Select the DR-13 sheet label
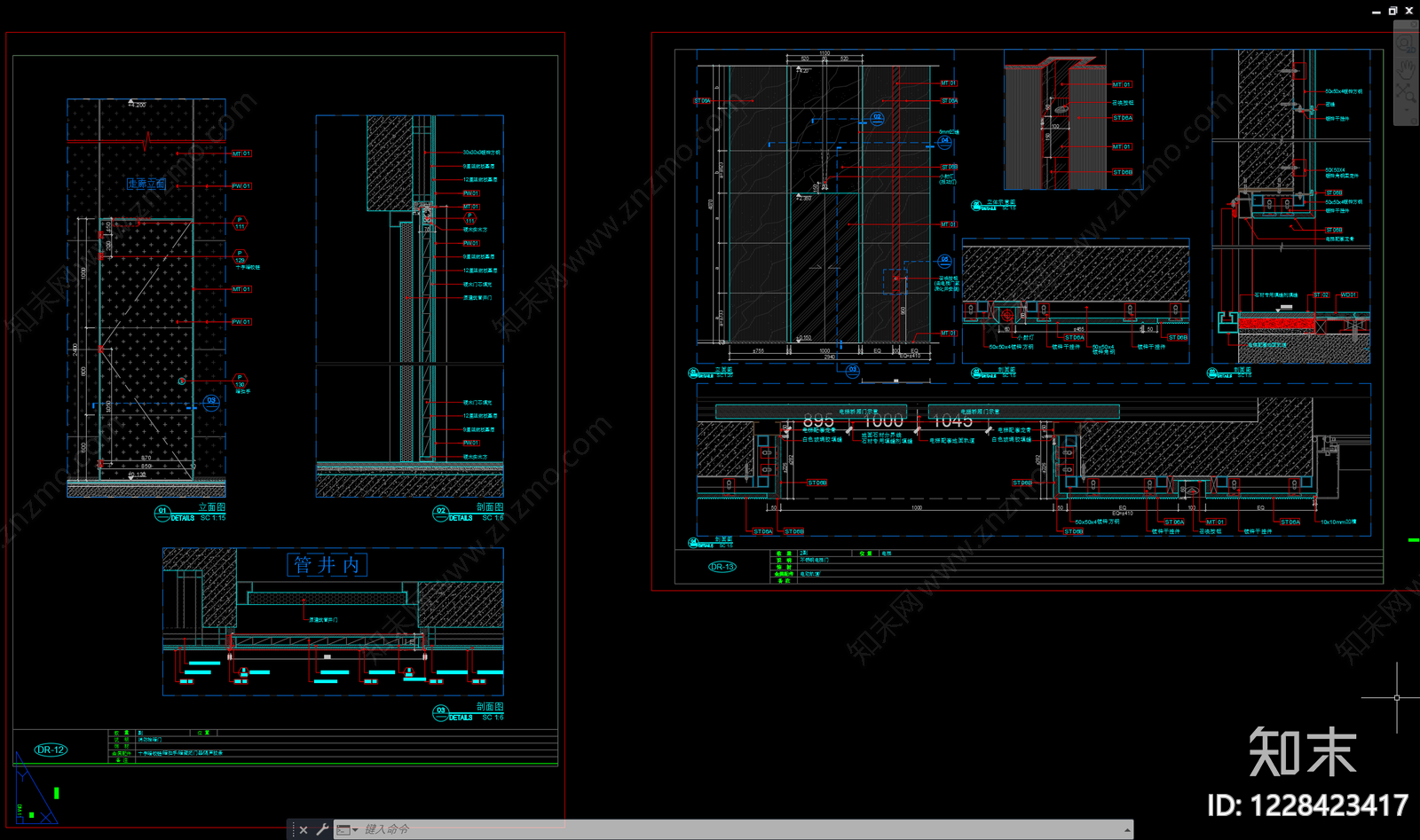This screenshot has width=1420, height=840. pos(722,567)
